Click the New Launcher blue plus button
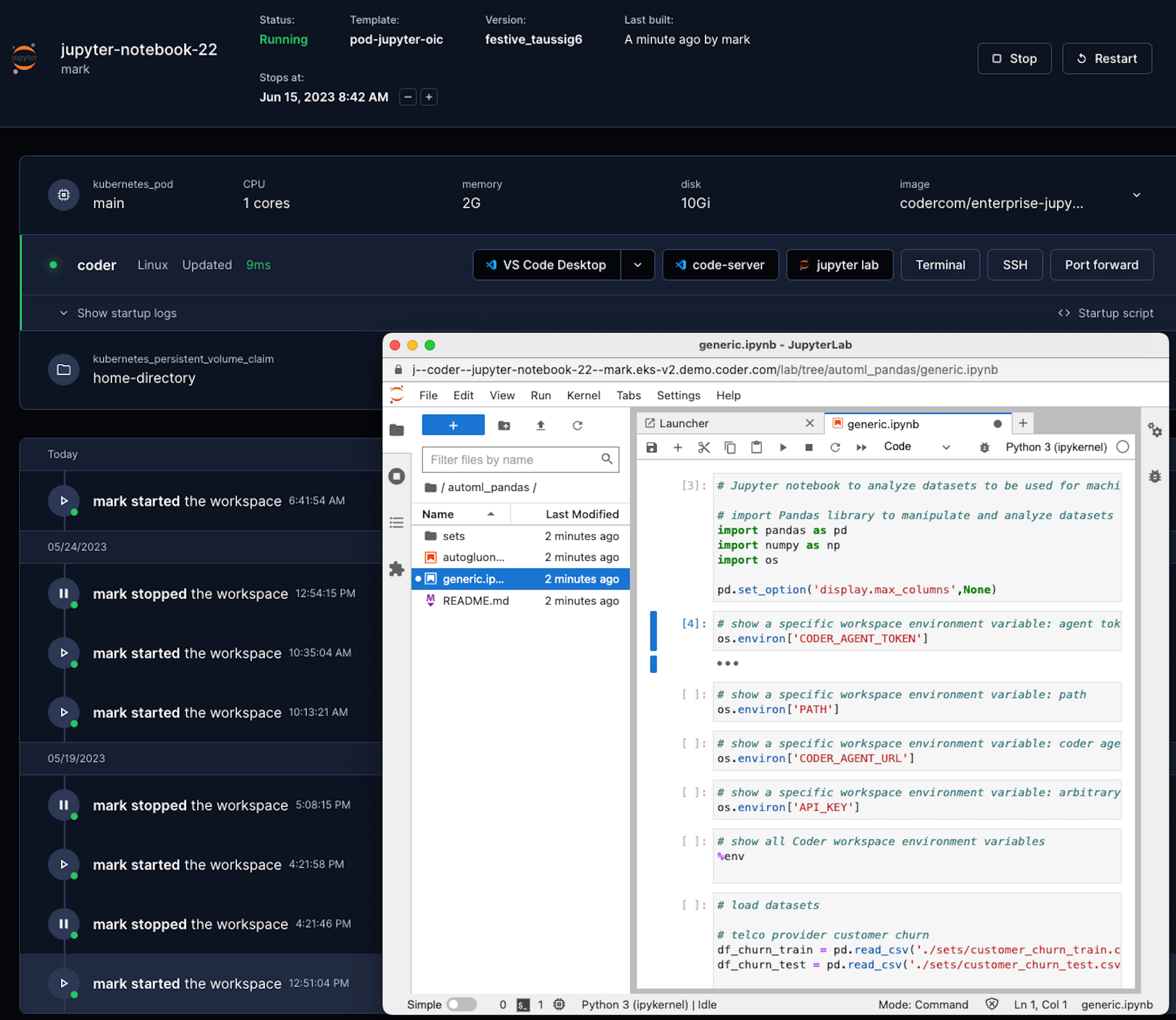This screenshot has height=1020, width=1176. tap(453, 425)
